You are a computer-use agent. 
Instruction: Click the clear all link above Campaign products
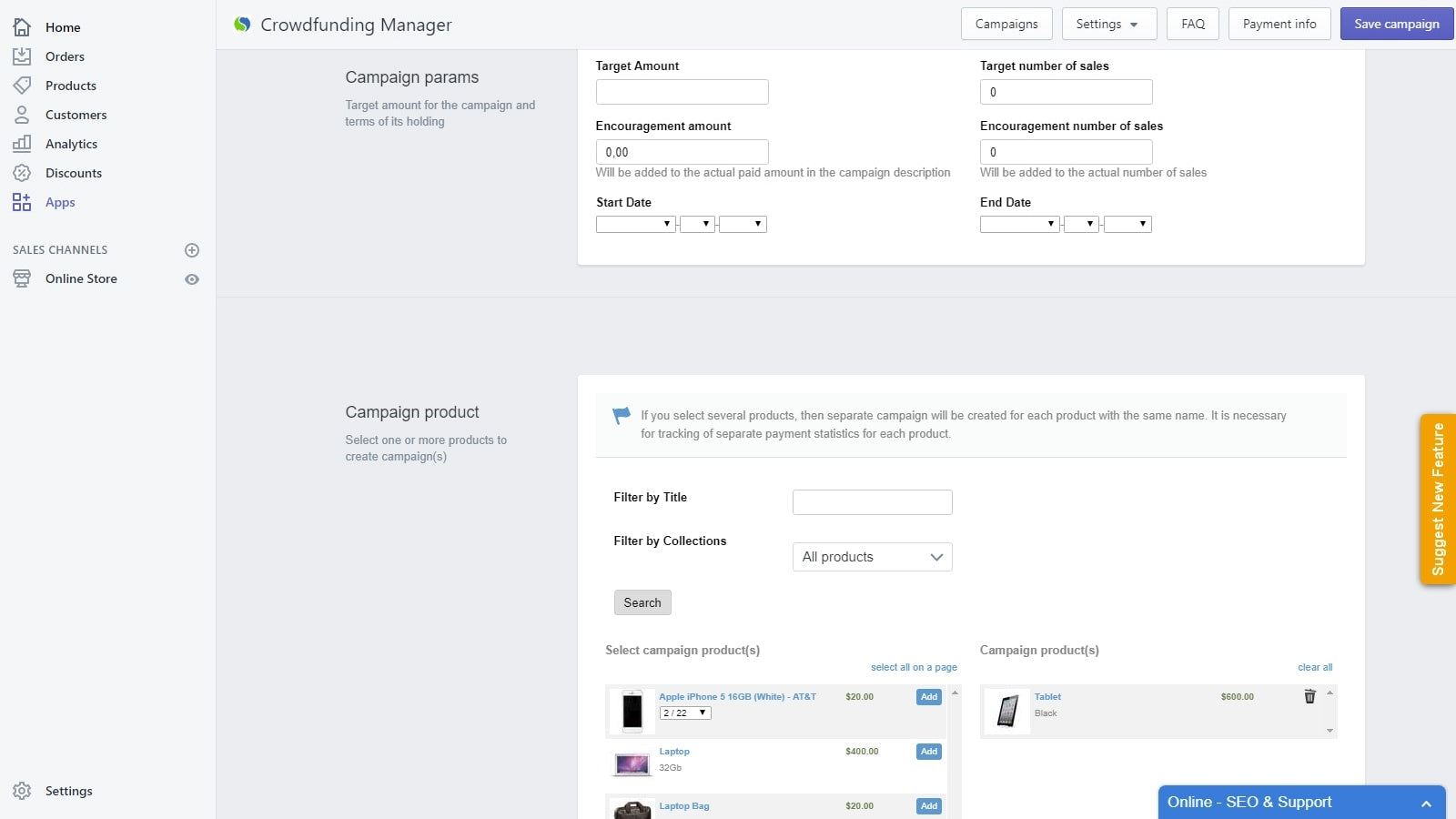[1314, 667]
